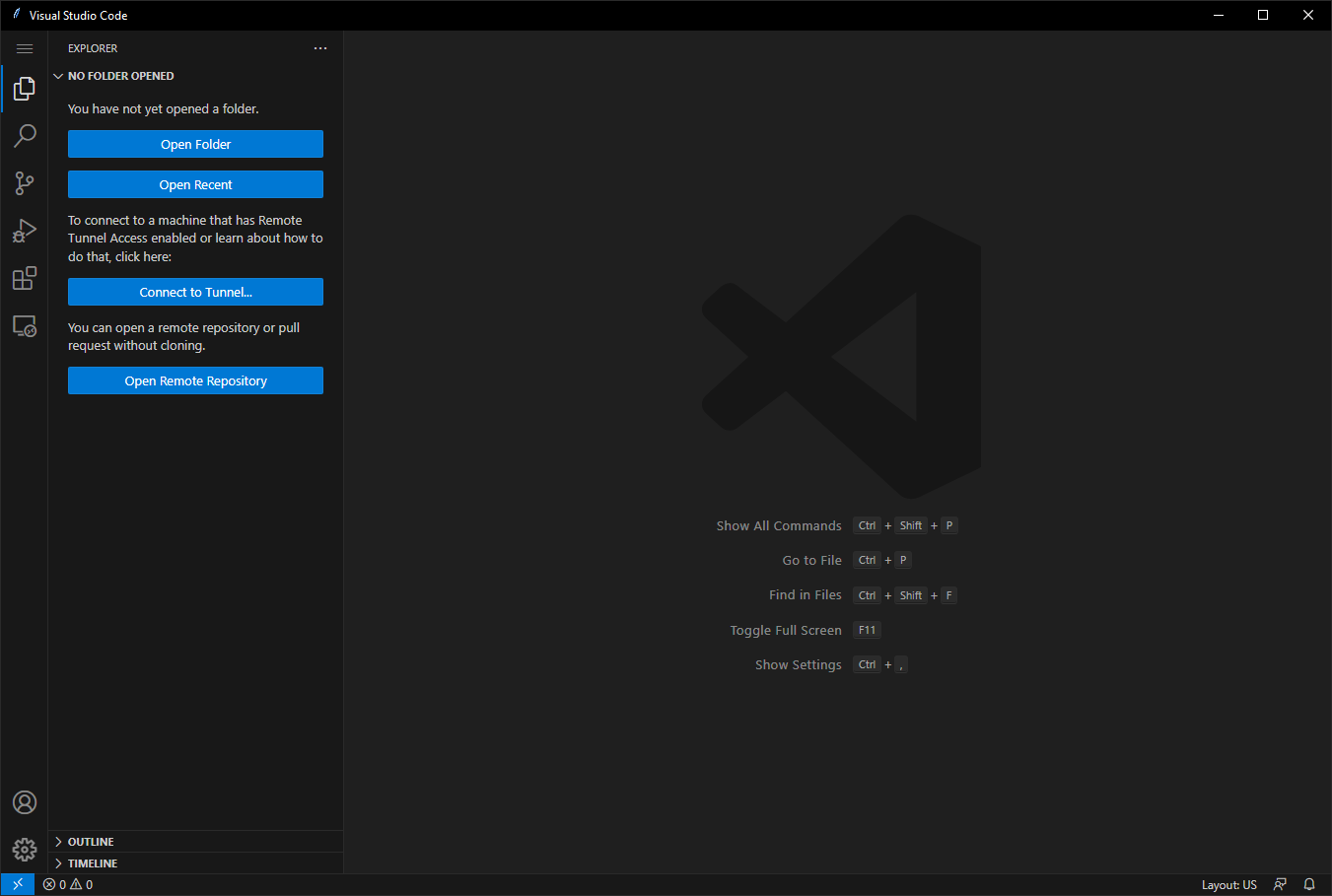Click the Open Folder button

point(195,144)
